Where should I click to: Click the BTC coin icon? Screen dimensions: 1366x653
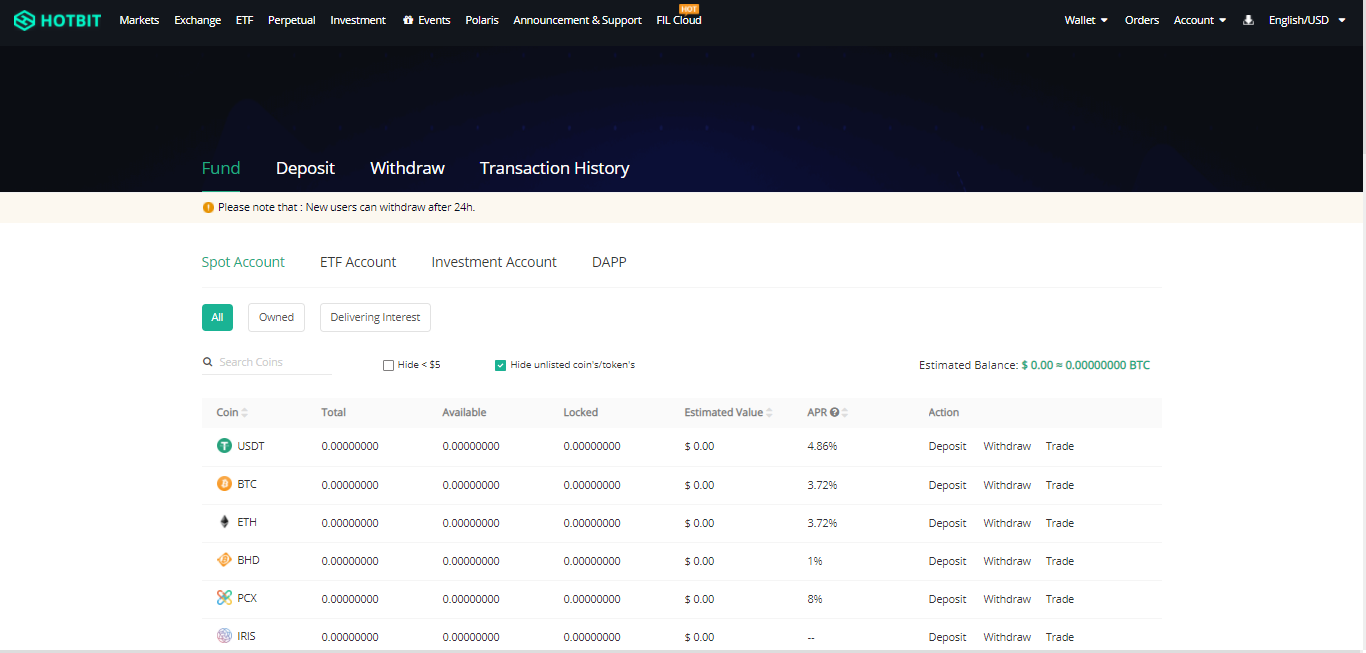tap(224, 484)
